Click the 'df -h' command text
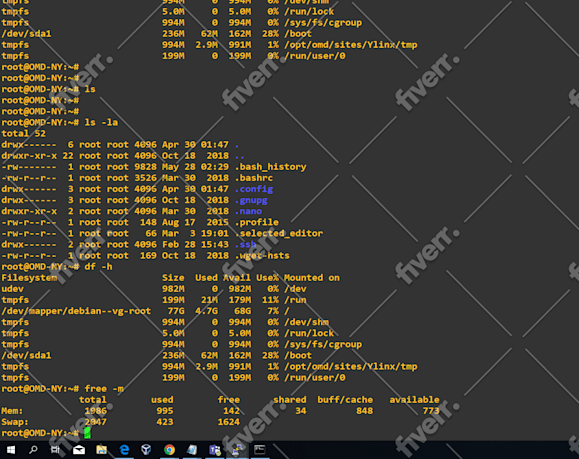 tap(98, 267)
